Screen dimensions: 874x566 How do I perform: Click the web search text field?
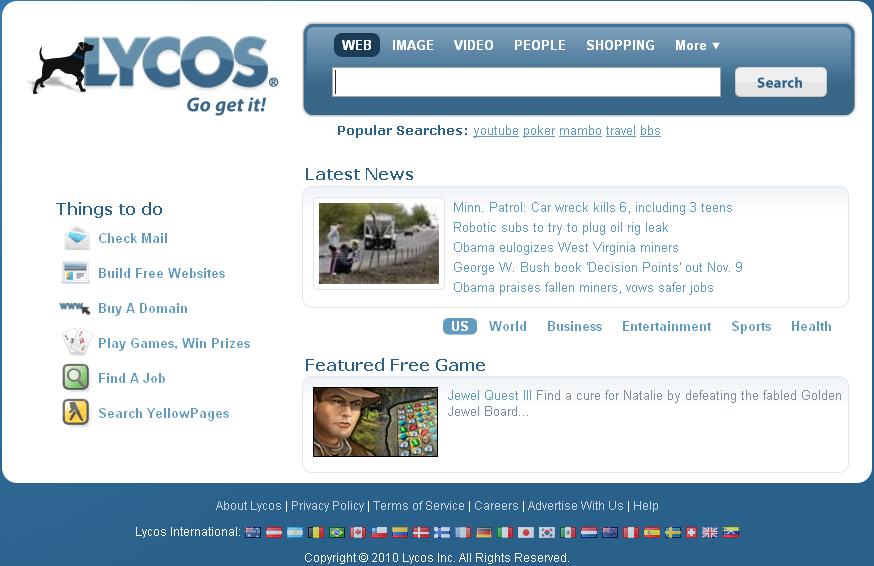point(526,82)
